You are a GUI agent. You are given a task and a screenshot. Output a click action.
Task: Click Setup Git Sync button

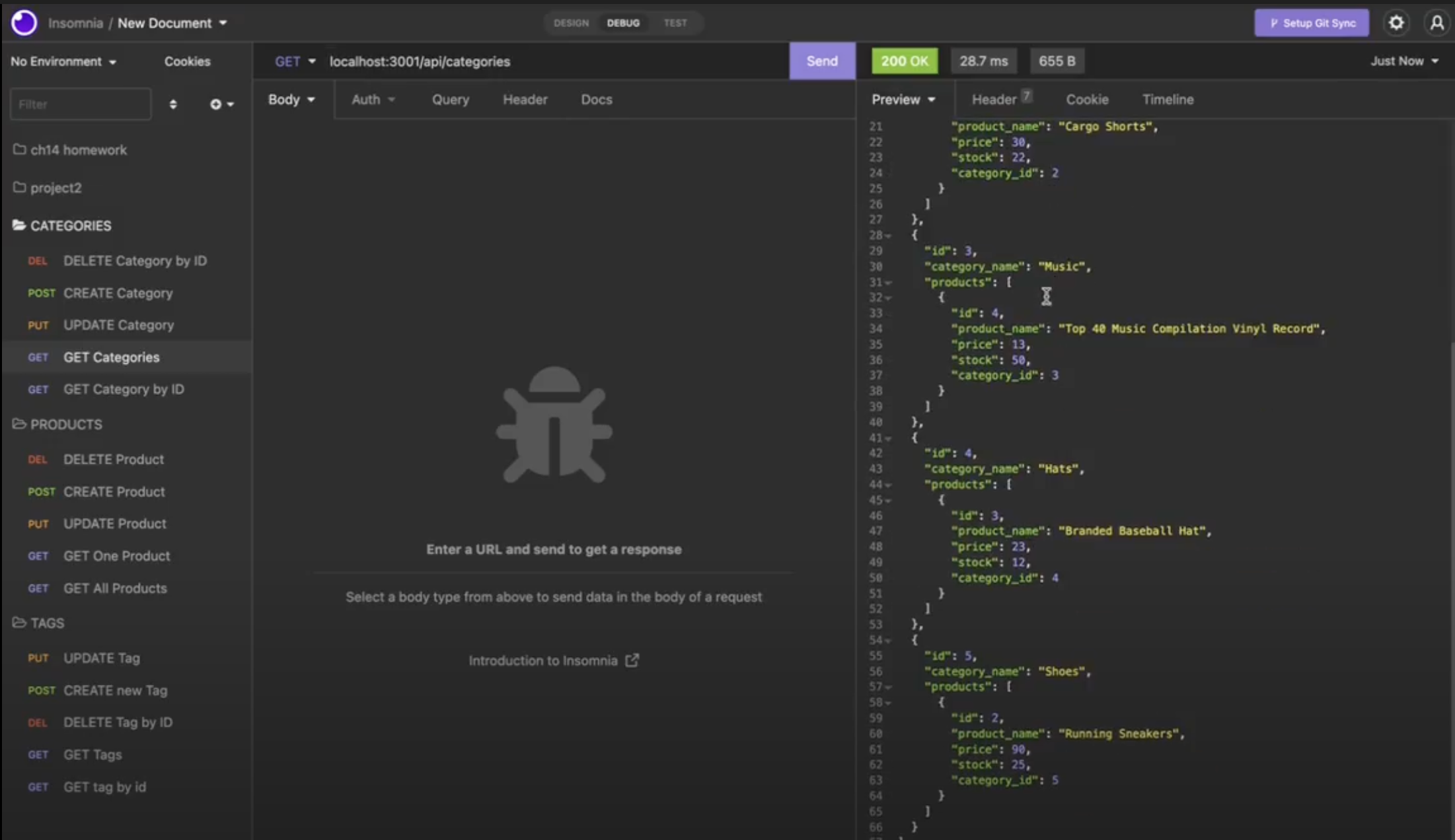[1311, 23]
